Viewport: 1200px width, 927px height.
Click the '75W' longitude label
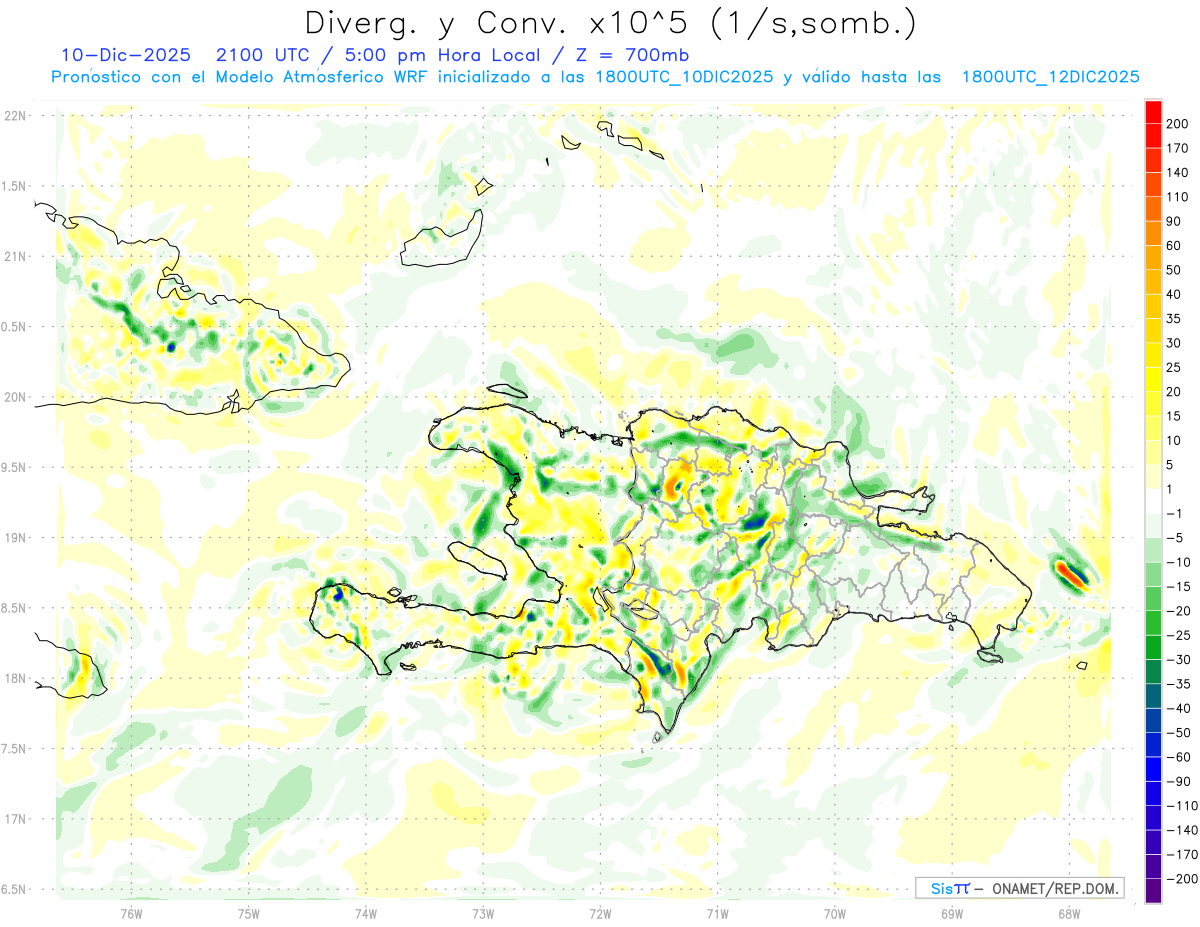pyautogui.click(x=249, y=913)
